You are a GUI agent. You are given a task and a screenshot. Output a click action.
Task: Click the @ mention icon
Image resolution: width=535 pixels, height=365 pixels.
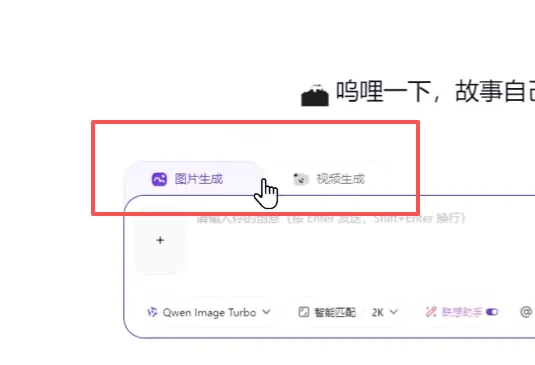pos(526,312)
